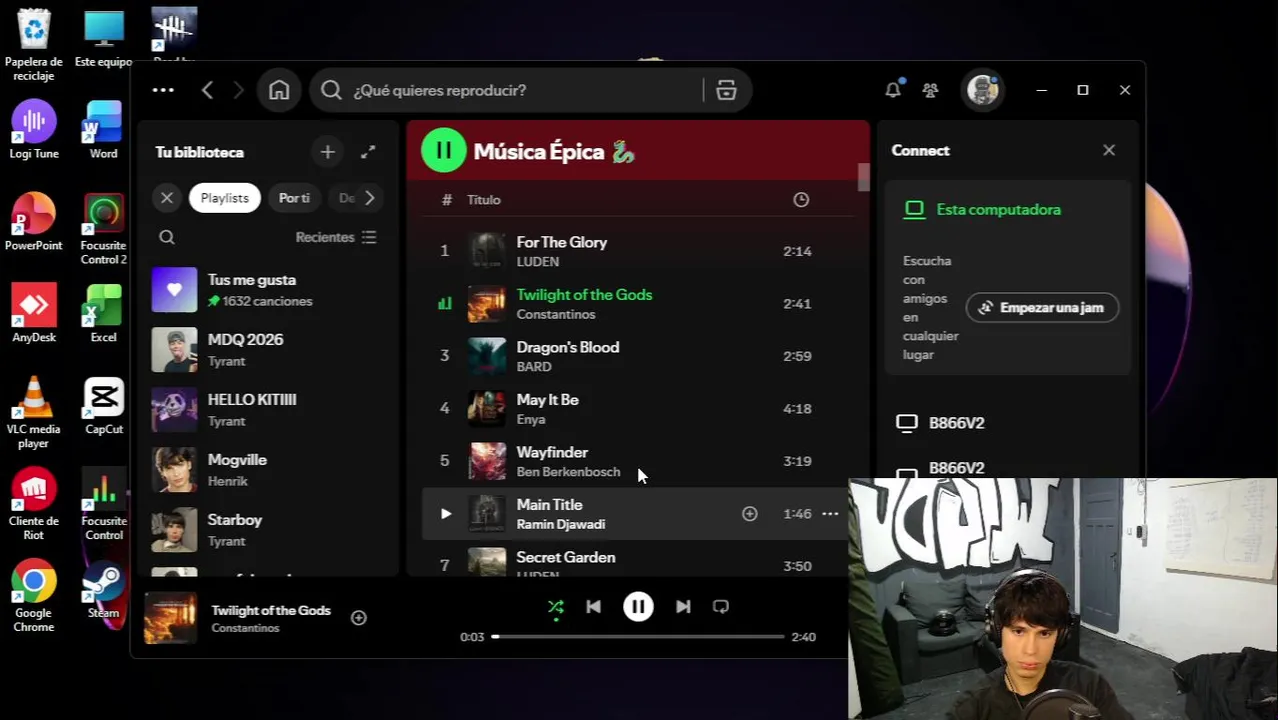Click the Twilight of the Gods track title in the list
The width and height of the screenshot is (1278, 720).
pos(584,295)
